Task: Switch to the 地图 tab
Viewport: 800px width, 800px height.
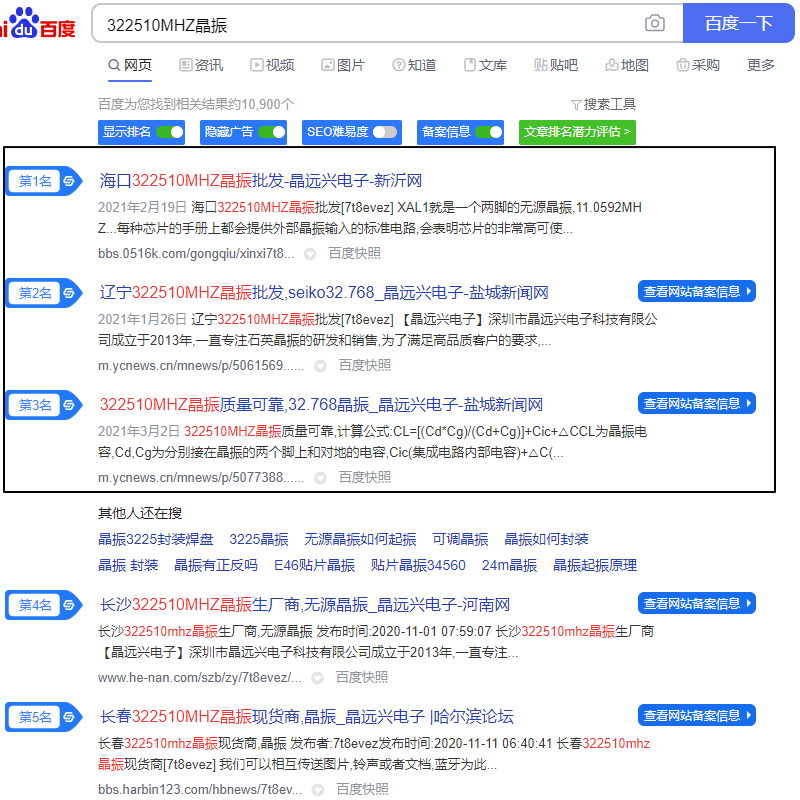Action: point(627,65)
